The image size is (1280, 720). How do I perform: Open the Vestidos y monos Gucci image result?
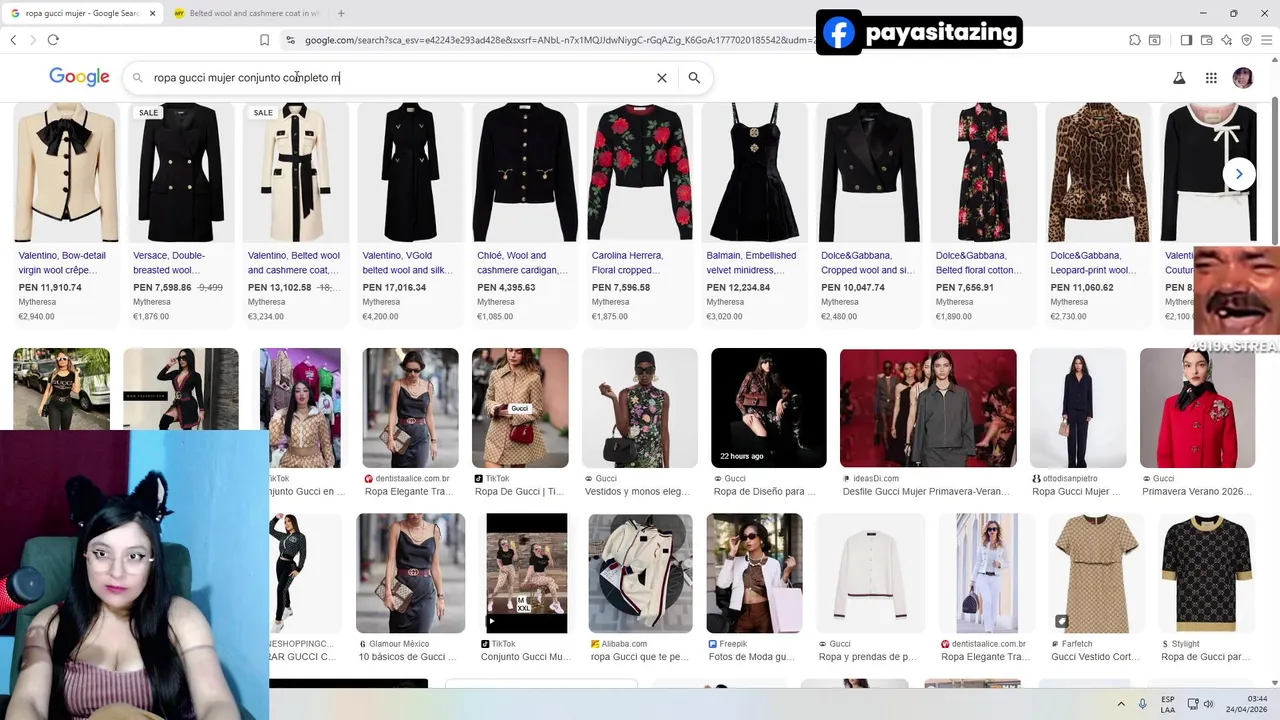[x=640, y=408]
